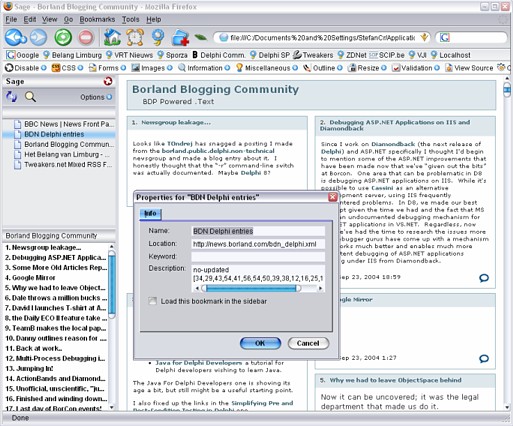The height and width of the screenshot is (426, 513).
Task: Open the Sage Options dropdown
Action: pos(96,97)
